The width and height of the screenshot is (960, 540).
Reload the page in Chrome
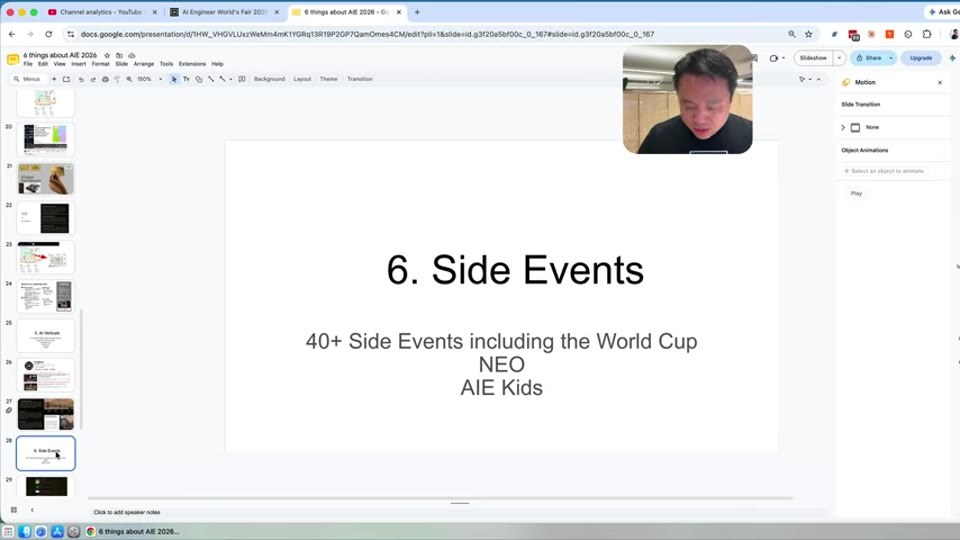pyautogui.click(x=48, y=34)
